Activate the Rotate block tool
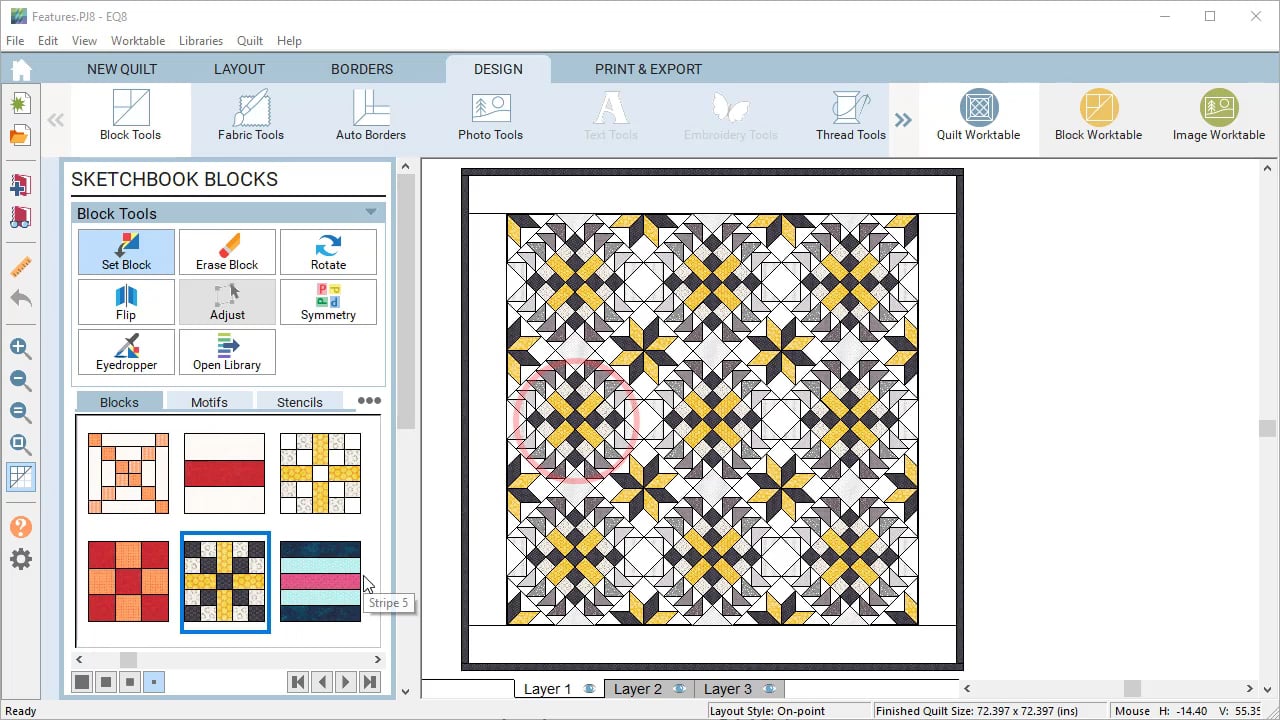 tap(328, 252)
